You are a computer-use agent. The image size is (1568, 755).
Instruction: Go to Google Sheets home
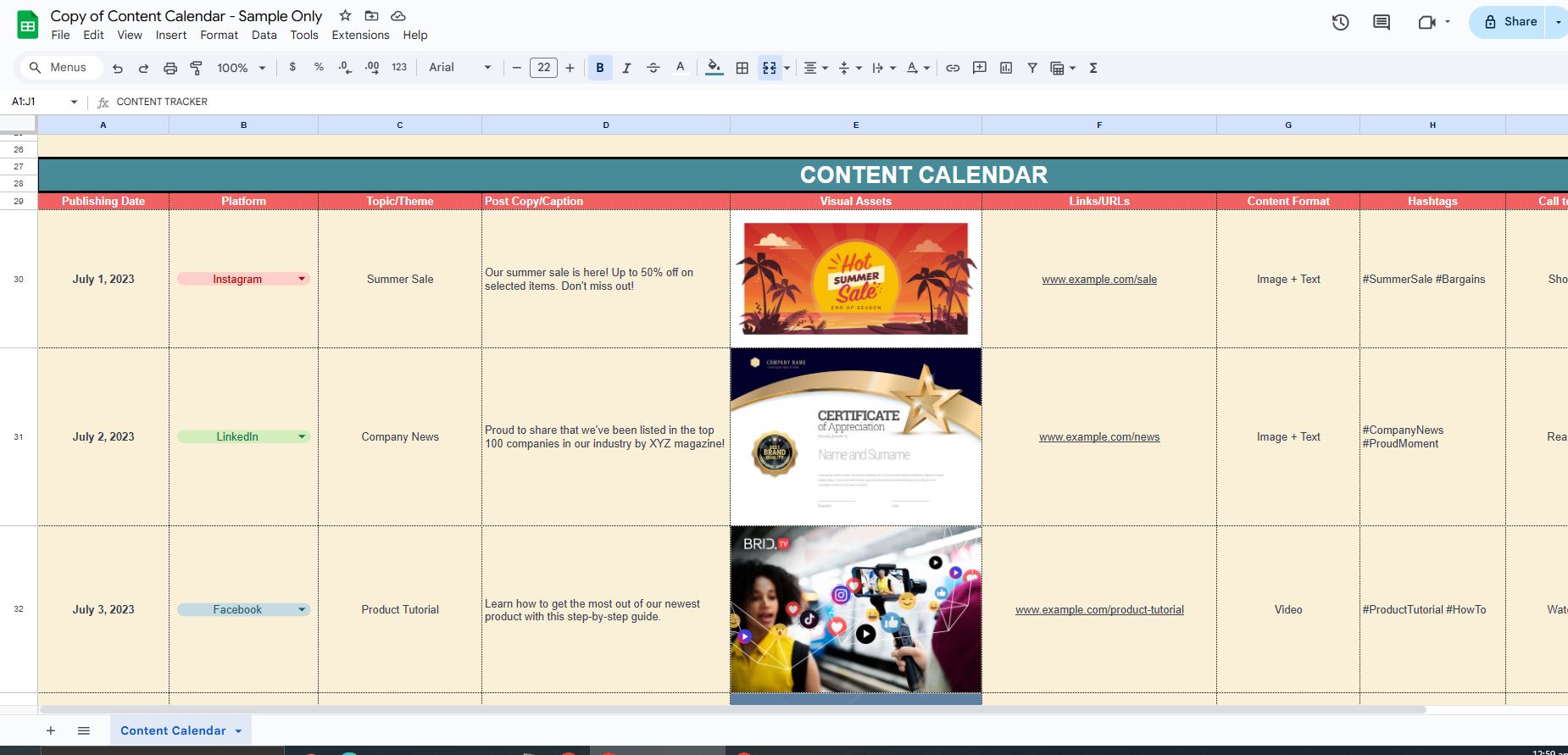tap(27, 25)
